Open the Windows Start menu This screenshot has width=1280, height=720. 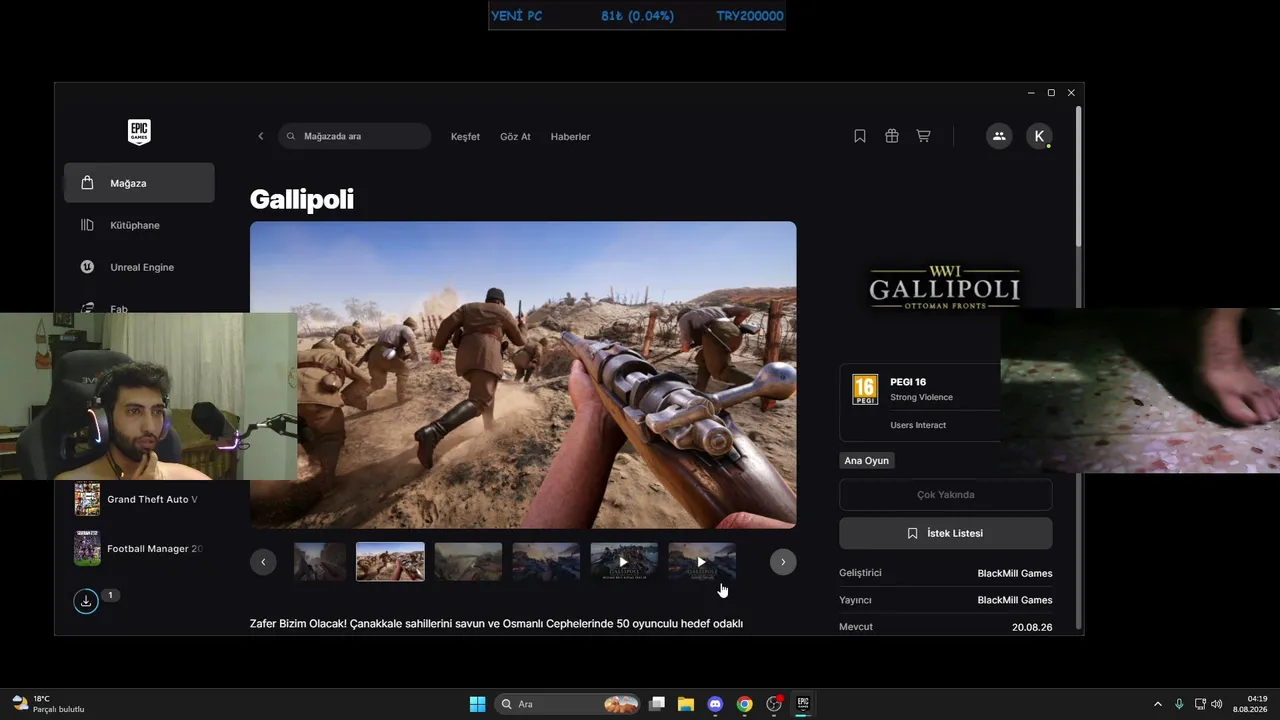478,704
